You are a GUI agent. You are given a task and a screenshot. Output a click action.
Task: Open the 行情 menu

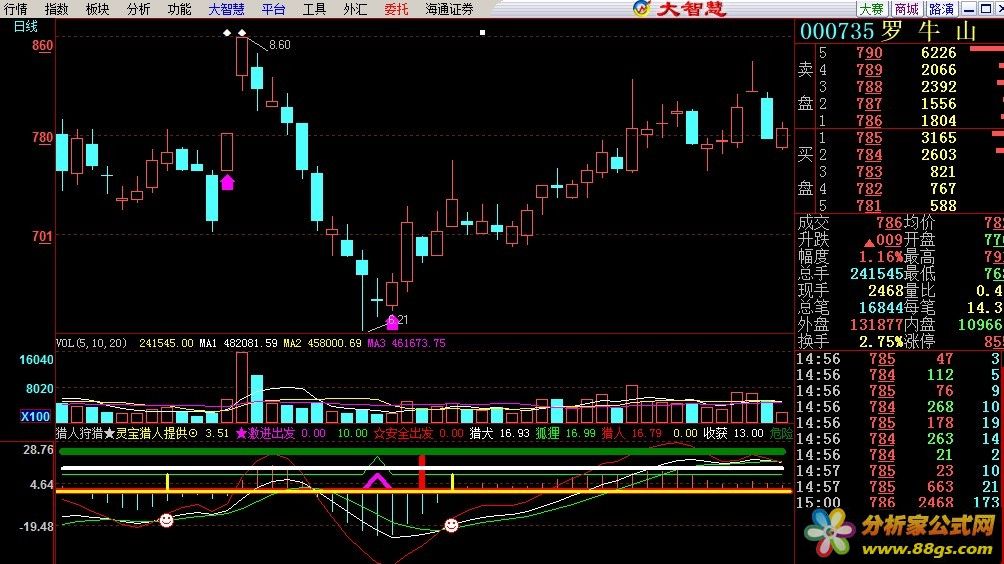(15, 9)
